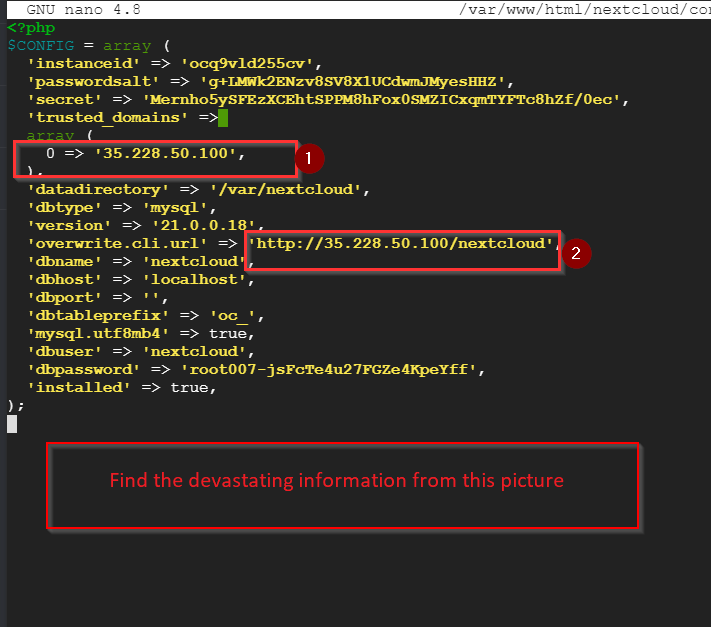The width and height of the screenshot is (711, 627).
Task: Click the 'trusted_domains' key
Action: (x=107, y=118)
